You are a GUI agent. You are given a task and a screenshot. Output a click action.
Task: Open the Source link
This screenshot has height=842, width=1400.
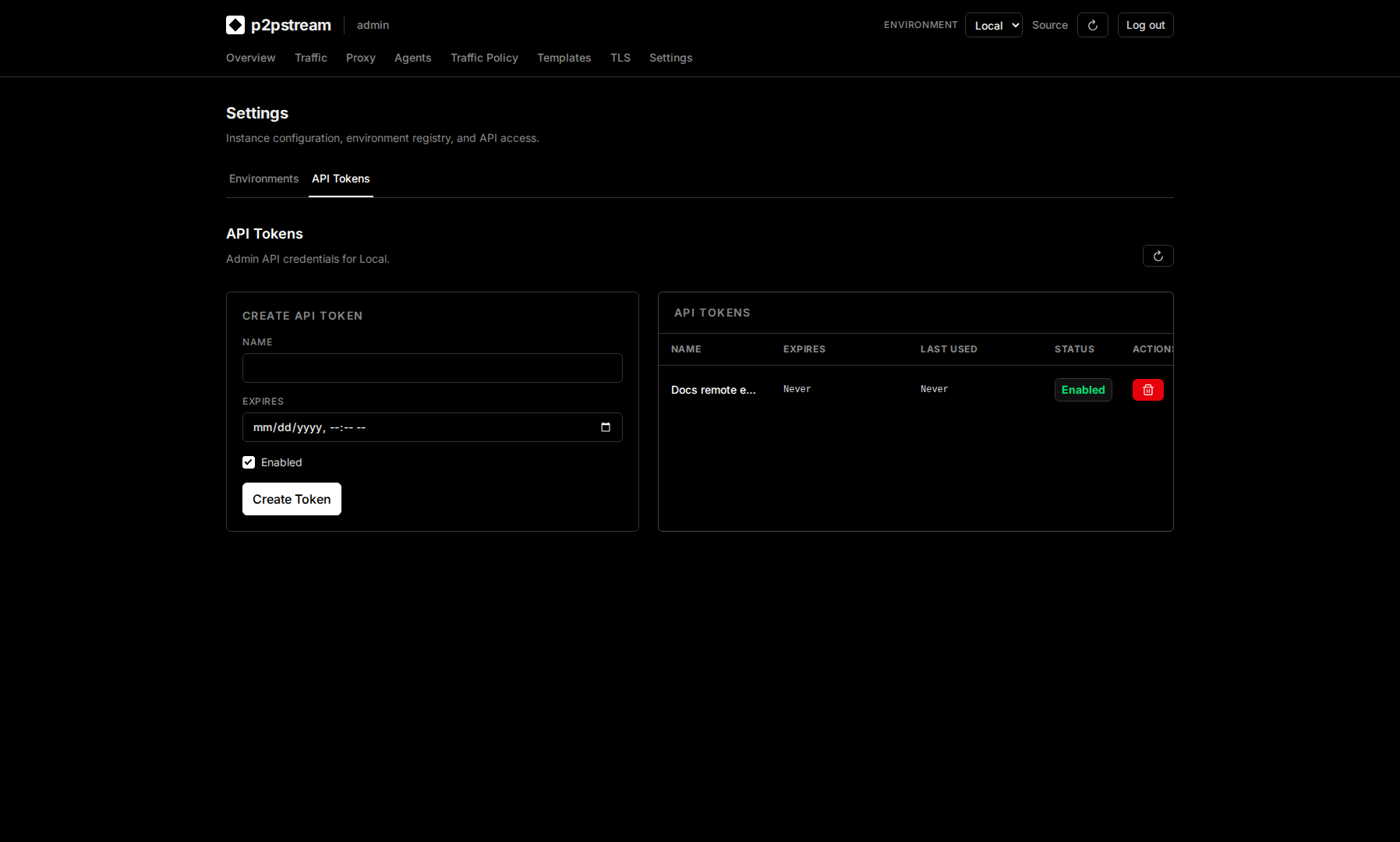1050,25
